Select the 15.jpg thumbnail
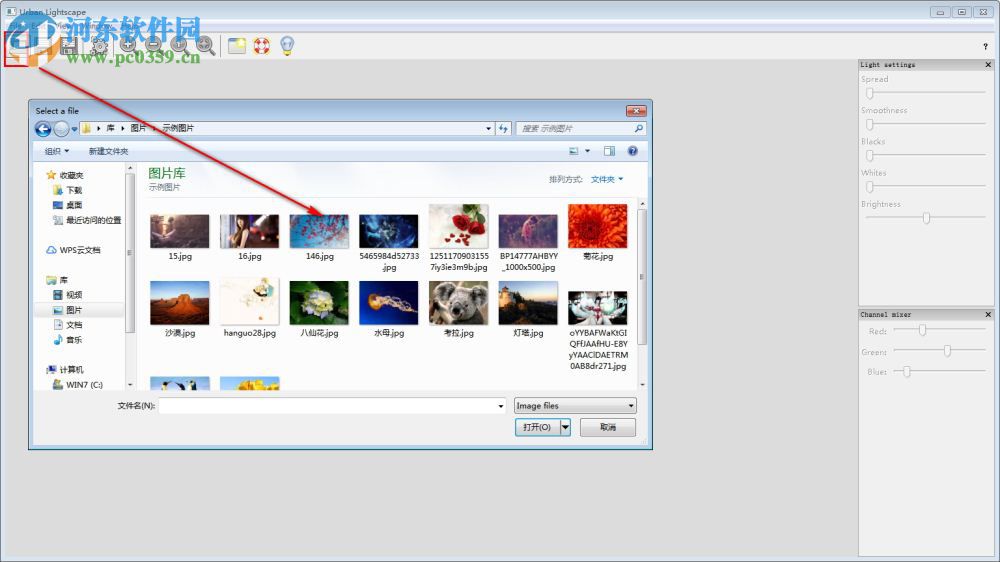 coord(180,231)
